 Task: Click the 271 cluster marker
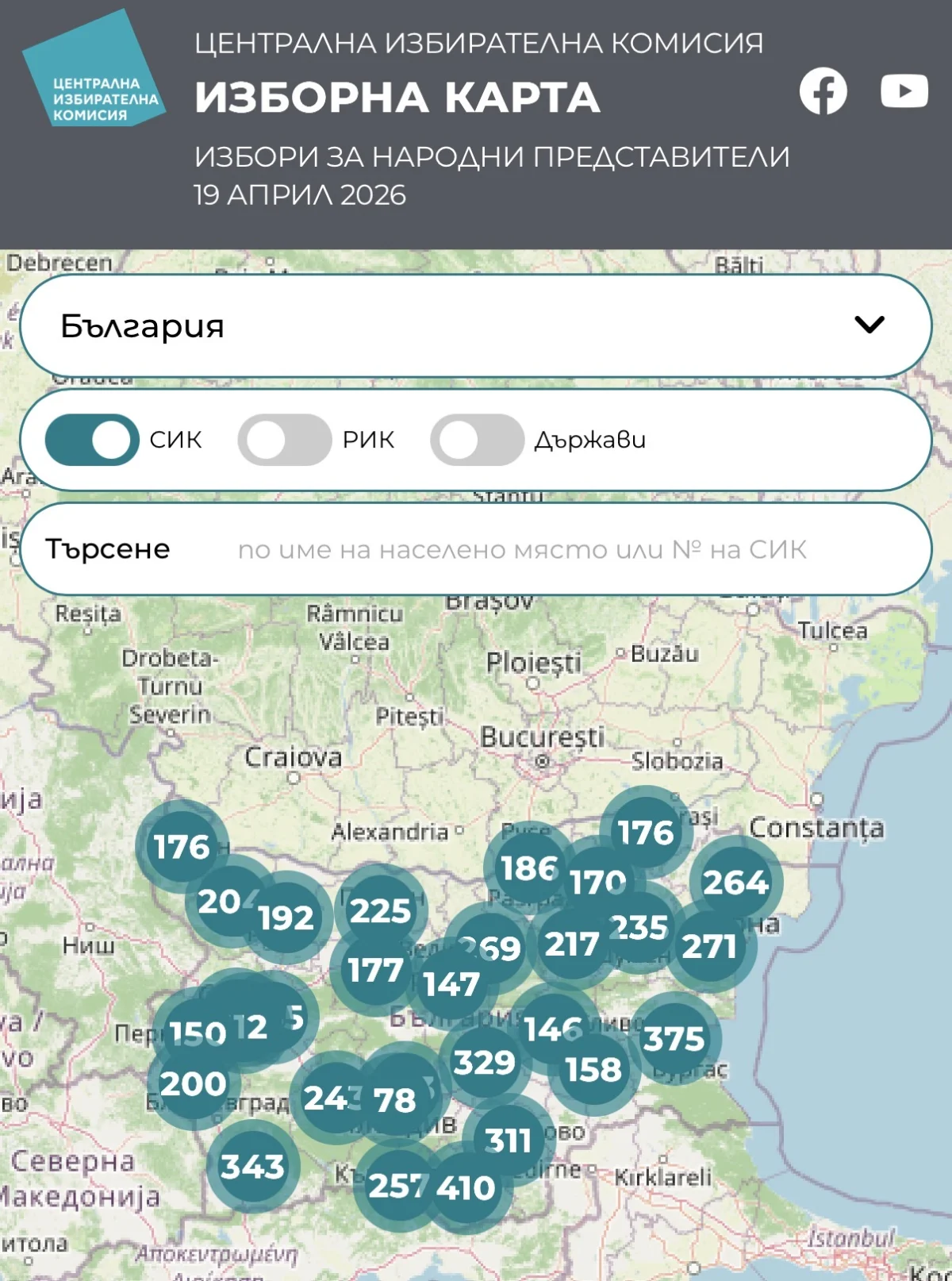(x=710, y=946)
